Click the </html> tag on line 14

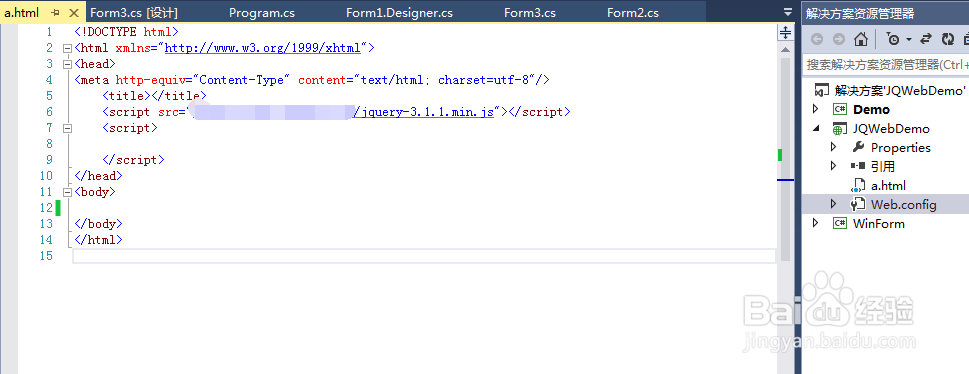click(x=98, y=239)
